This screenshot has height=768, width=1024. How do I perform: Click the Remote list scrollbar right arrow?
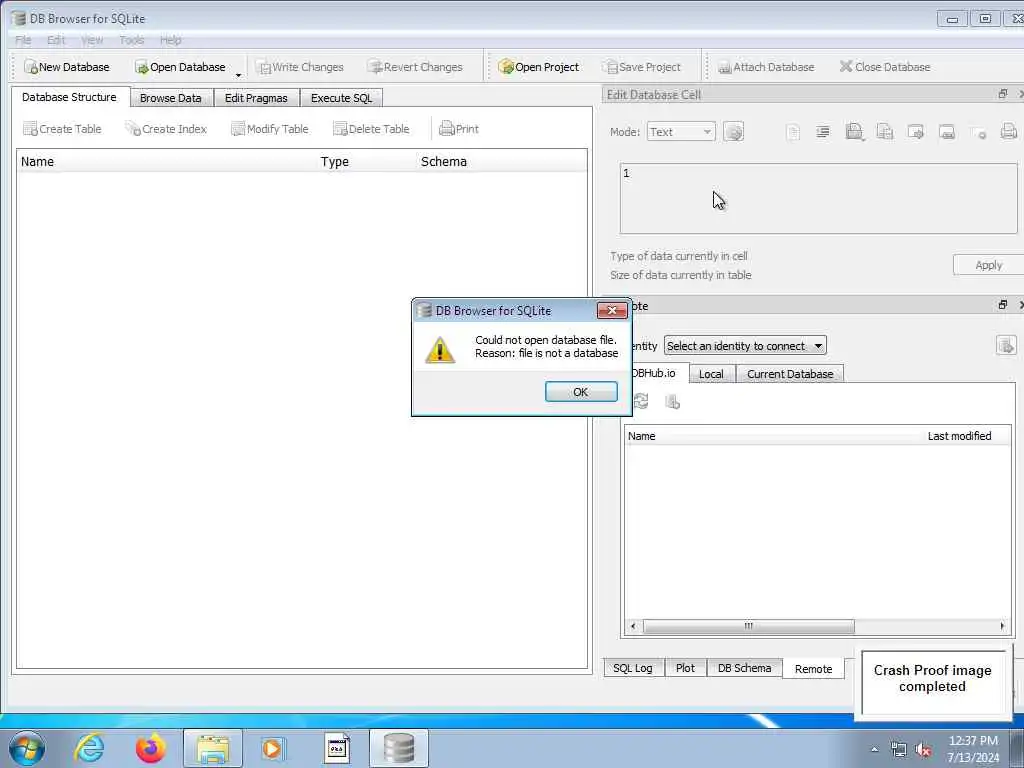click(1002, 626)
